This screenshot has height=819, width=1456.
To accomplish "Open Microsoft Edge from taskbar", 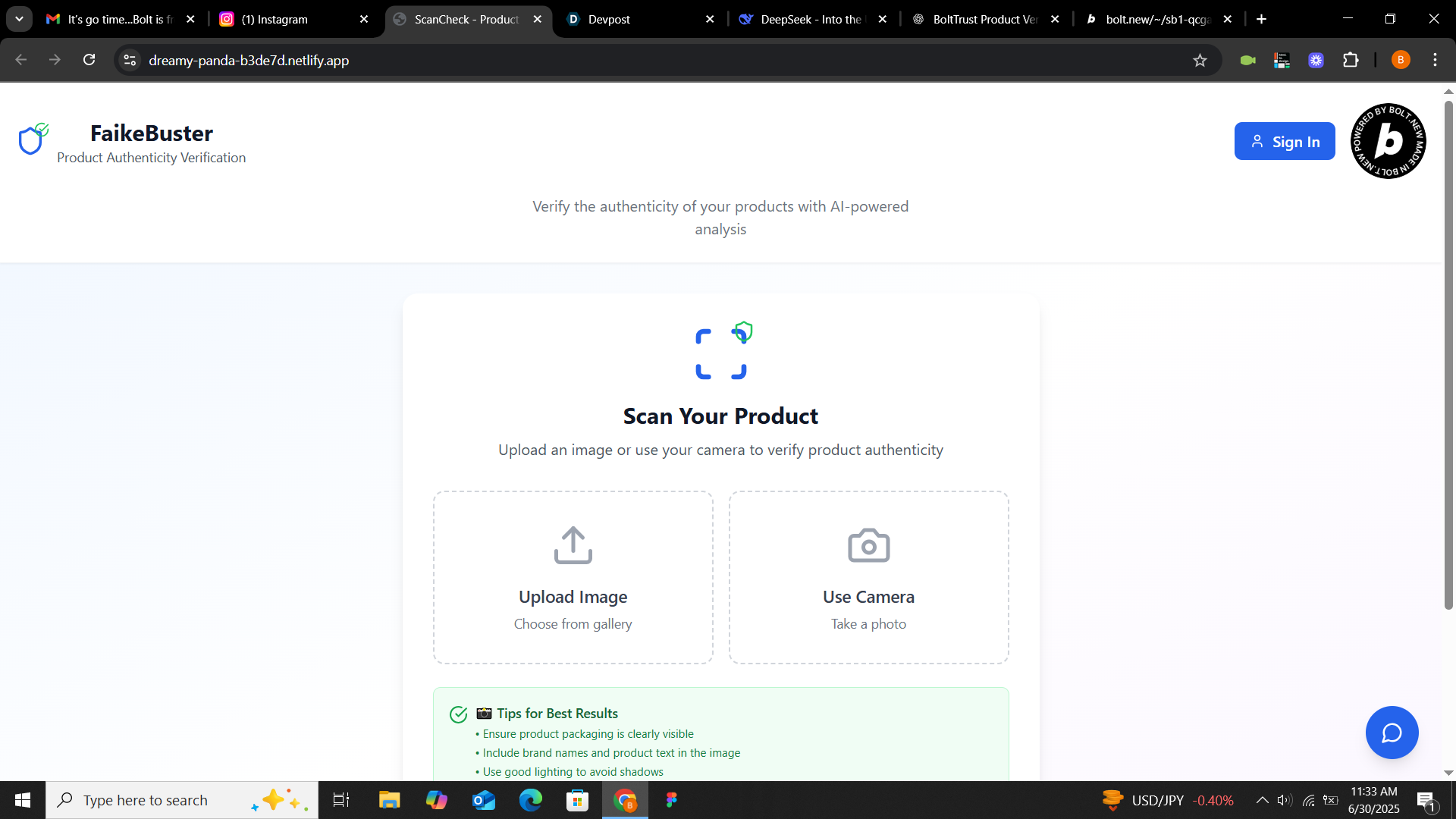I will pos(530,800).
